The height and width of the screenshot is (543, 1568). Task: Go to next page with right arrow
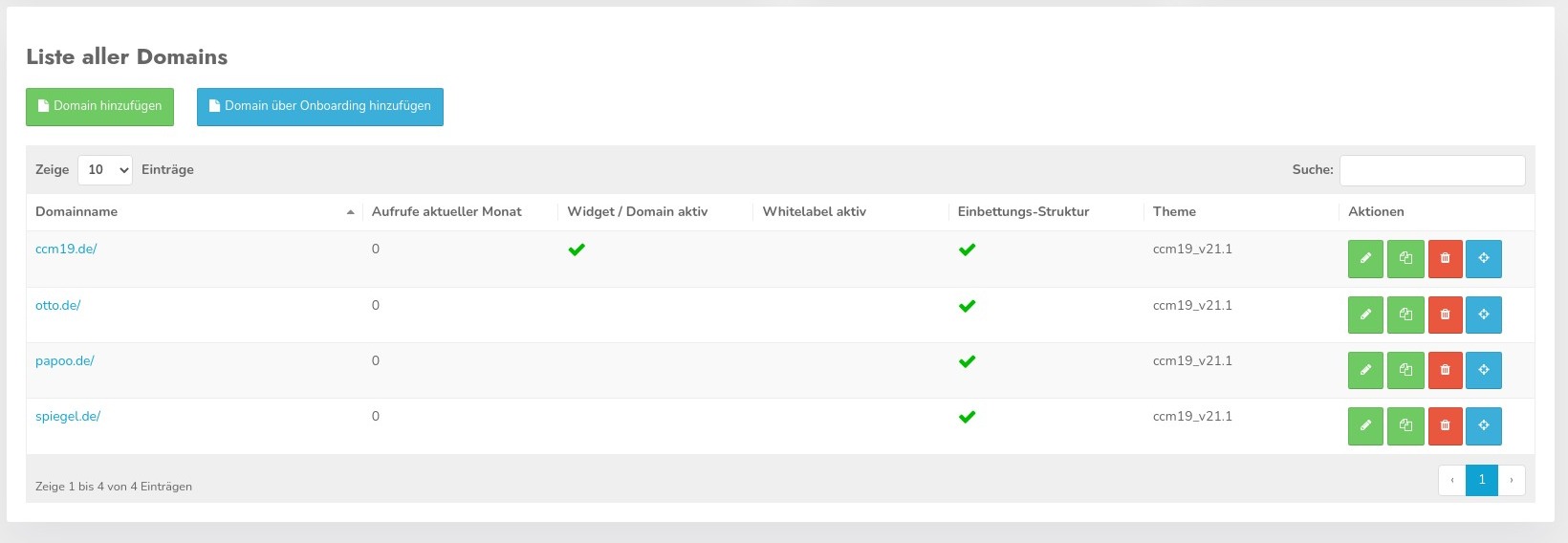pyautogui.click(x=1511, y=480)
